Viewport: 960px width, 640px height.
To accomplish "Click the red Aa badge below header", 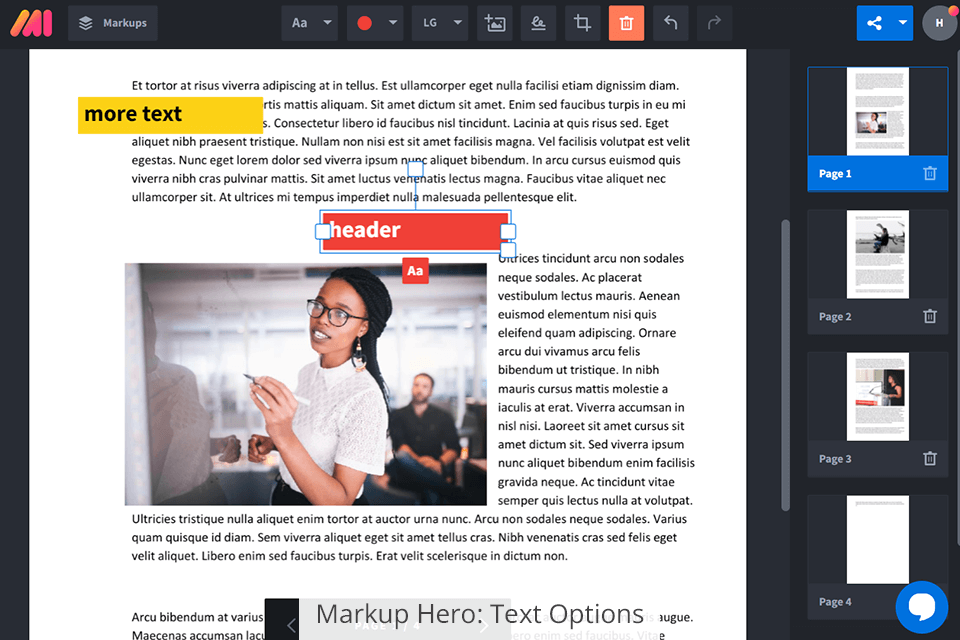I will click(415, 271).
